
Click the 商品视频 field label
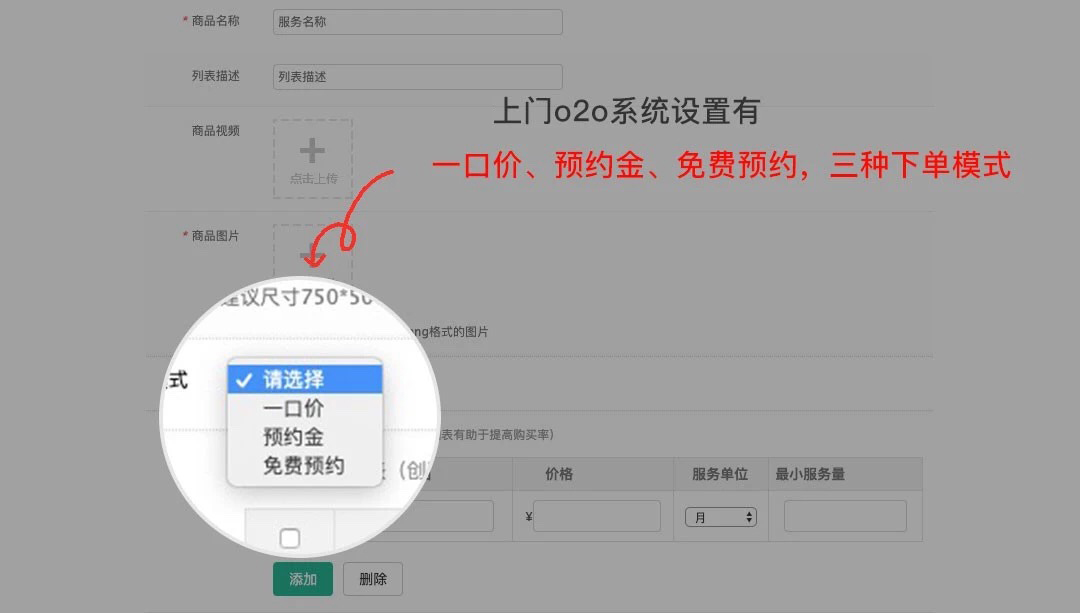(215, 130)
